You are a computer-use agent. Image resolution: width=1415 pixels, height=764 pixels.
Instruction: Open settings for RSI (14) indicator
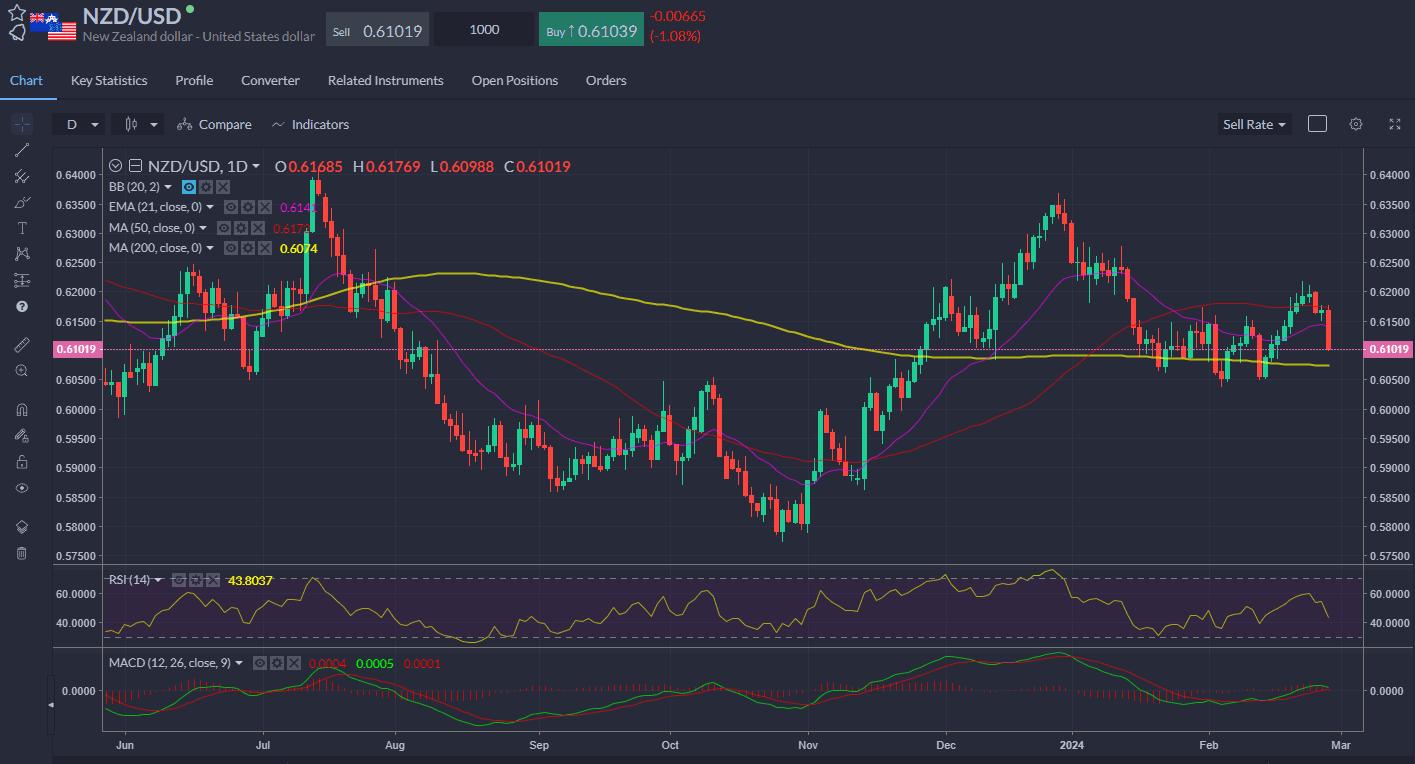click(x=195, y=580)
